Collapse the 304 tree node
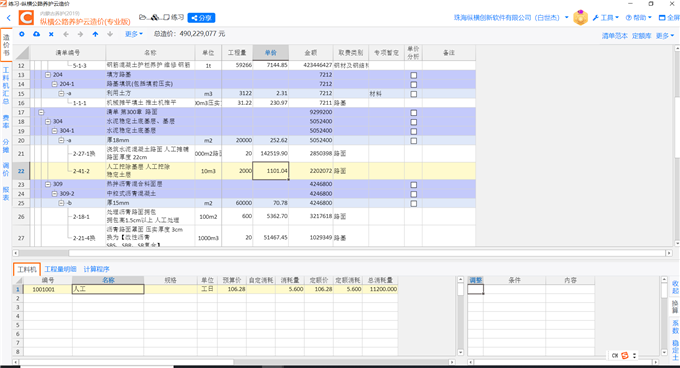This screenshot has height=368, width=680. point(48,122)
